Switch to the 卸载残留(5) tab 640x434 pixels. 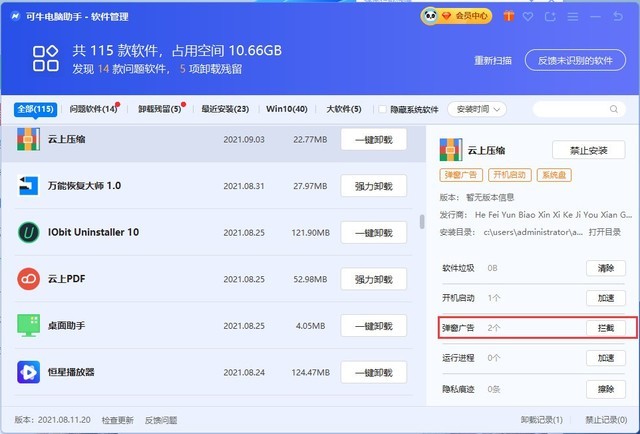(x=160, y=109)
